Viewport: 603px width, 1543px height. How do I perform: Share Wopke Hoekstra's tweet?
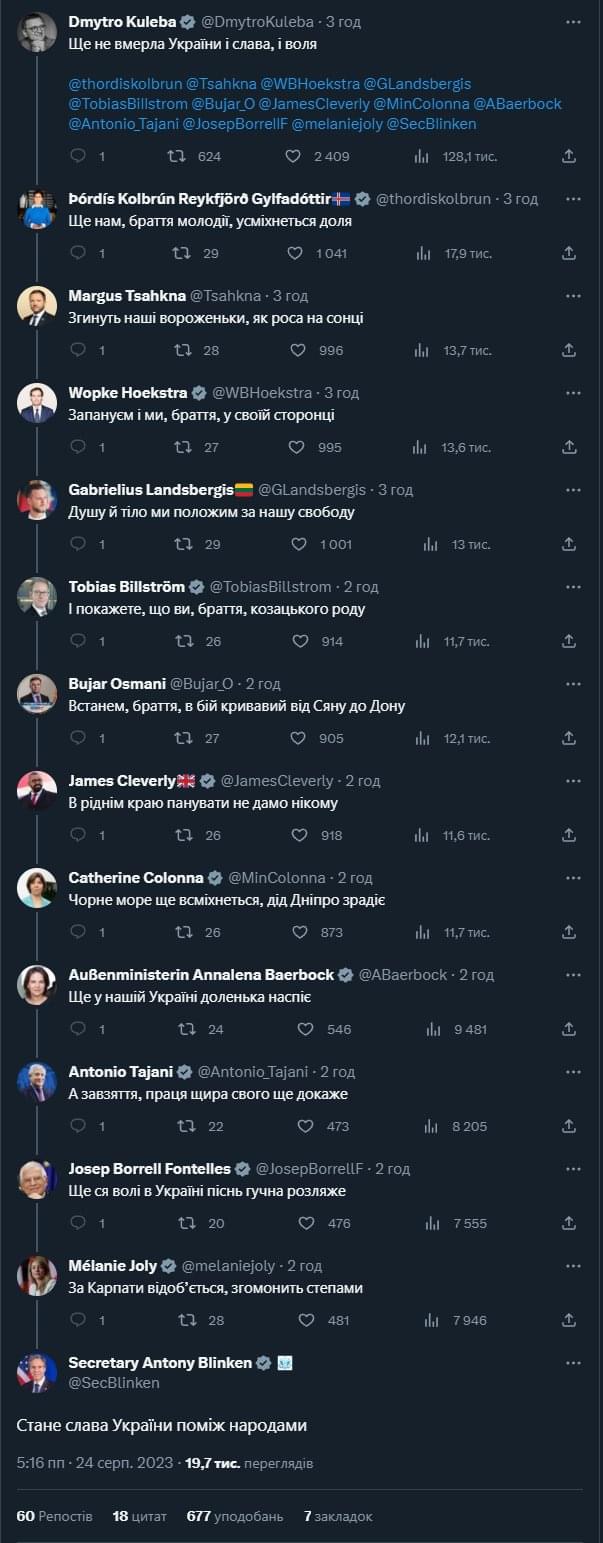pyautogui.click(x=569, y=447)
